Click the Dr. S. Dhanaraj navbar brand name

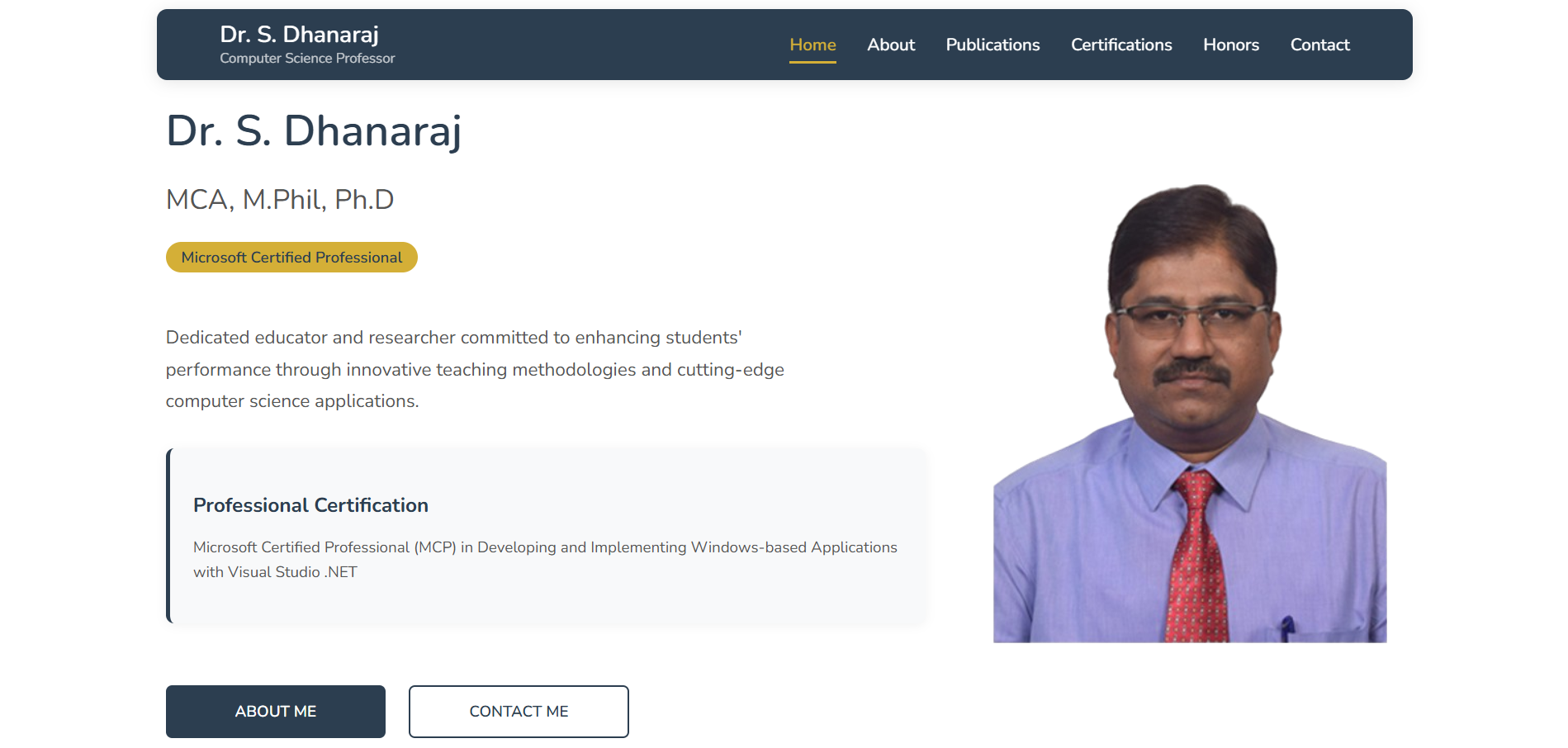coord(299,35)
